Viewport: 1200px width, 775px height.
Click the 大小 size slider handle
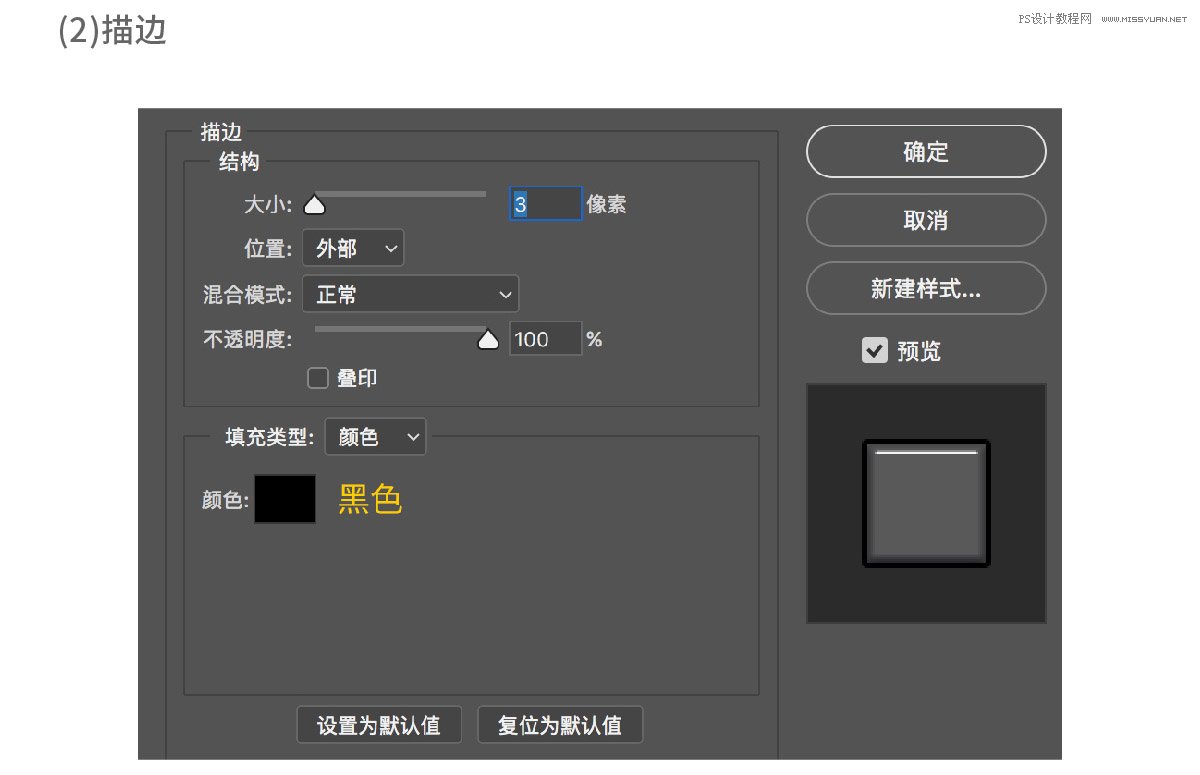[x=315, y=205]
